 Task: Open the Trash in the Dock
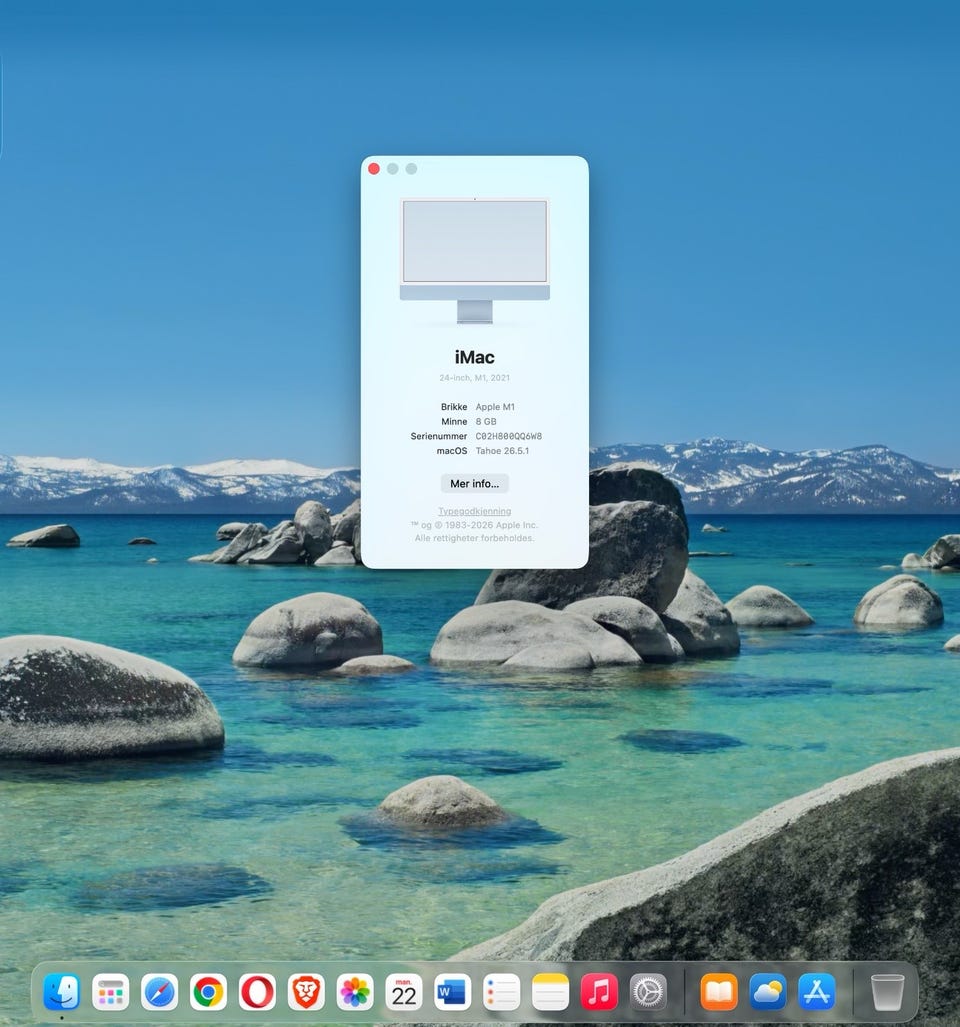887,992
